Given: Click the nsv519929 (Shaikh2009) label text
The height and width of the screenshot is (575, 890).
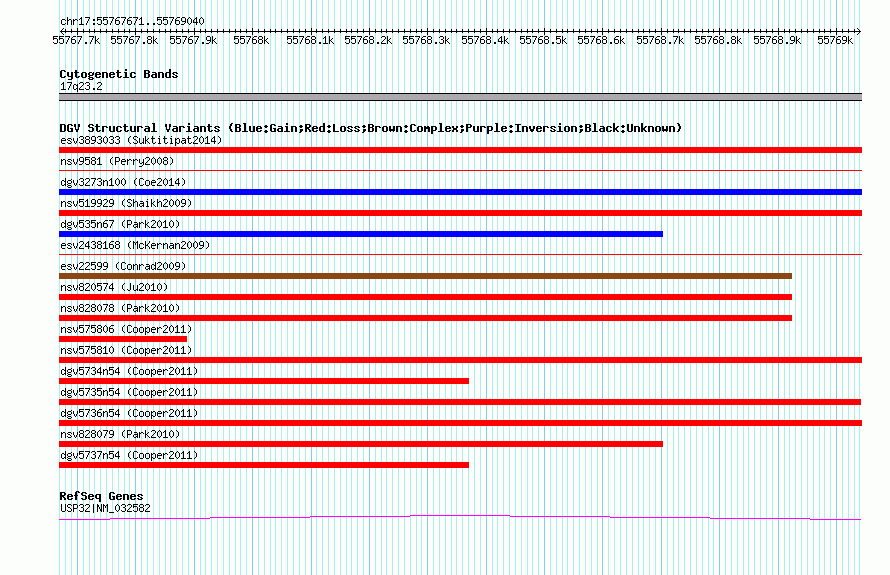Looking at the screenshot, I should pos(126,203).
